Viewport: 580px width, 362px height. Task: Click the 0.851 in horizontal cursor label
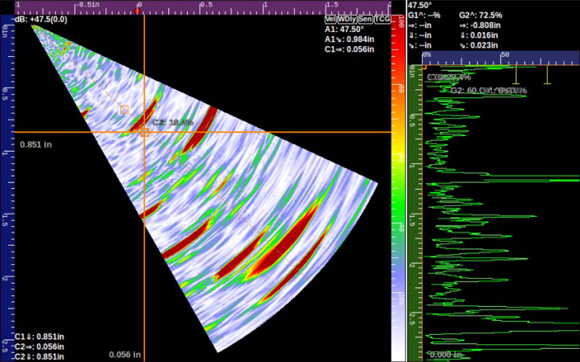point(36,145)
